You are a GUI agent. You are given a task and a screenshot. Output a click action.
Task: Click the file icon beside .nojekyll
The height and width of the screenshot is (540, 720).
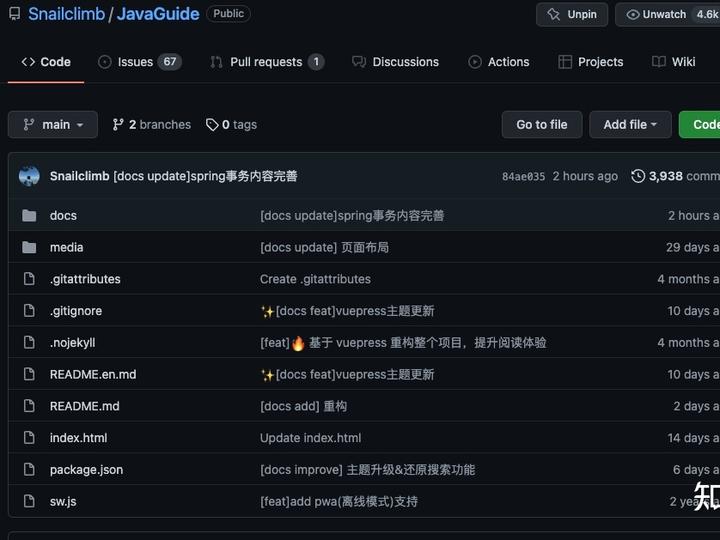[x=29, y=342]
